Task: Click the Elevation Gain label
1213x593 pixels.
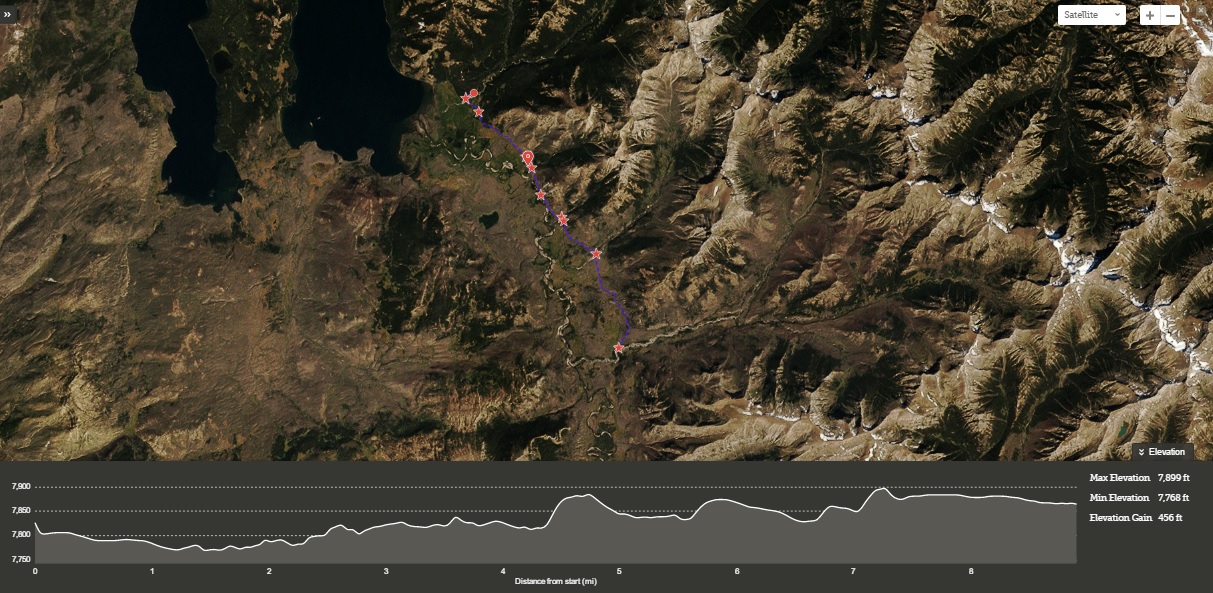Action: pos(1119,518)
